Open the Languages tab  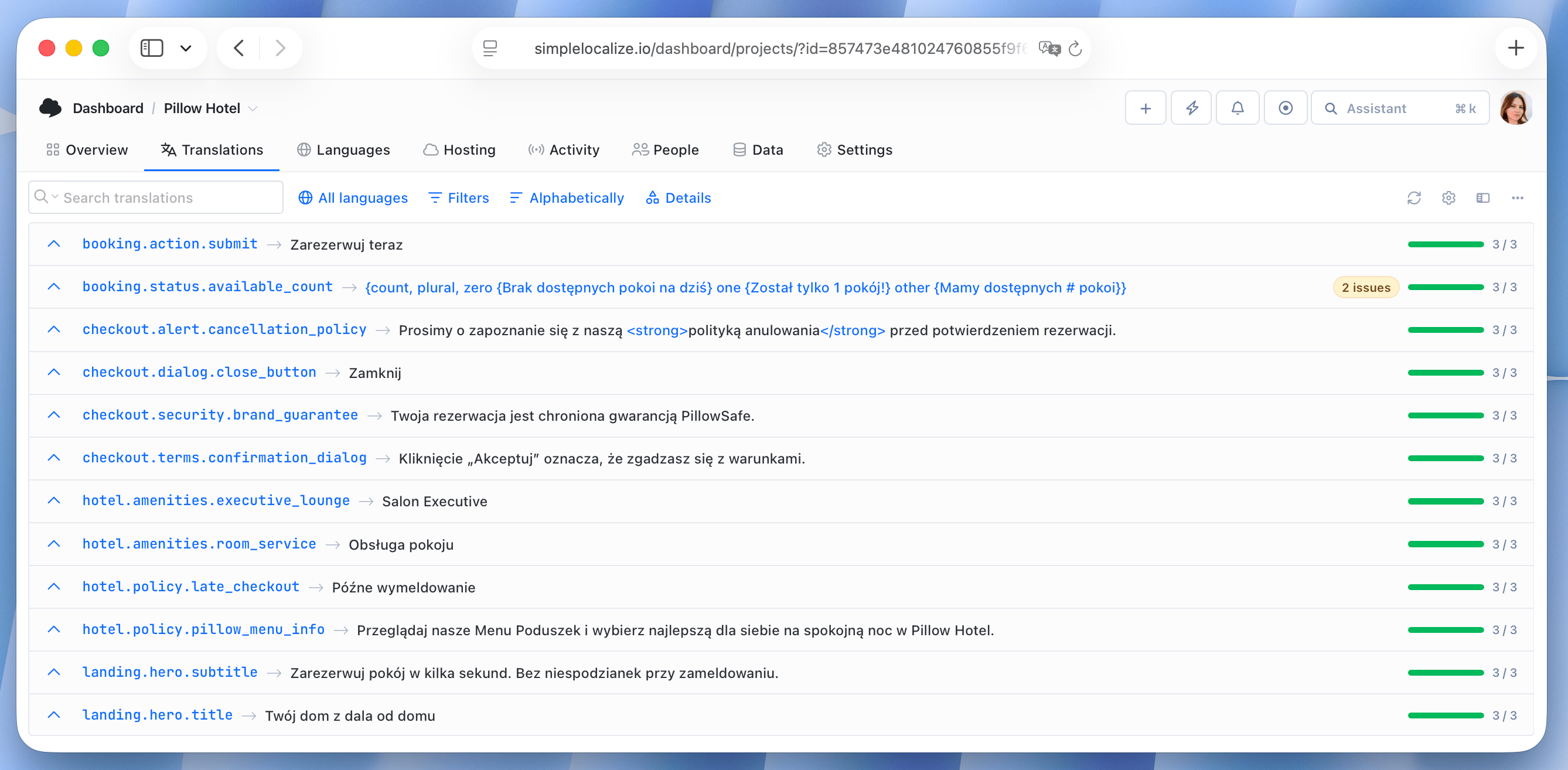pos(343,150)
